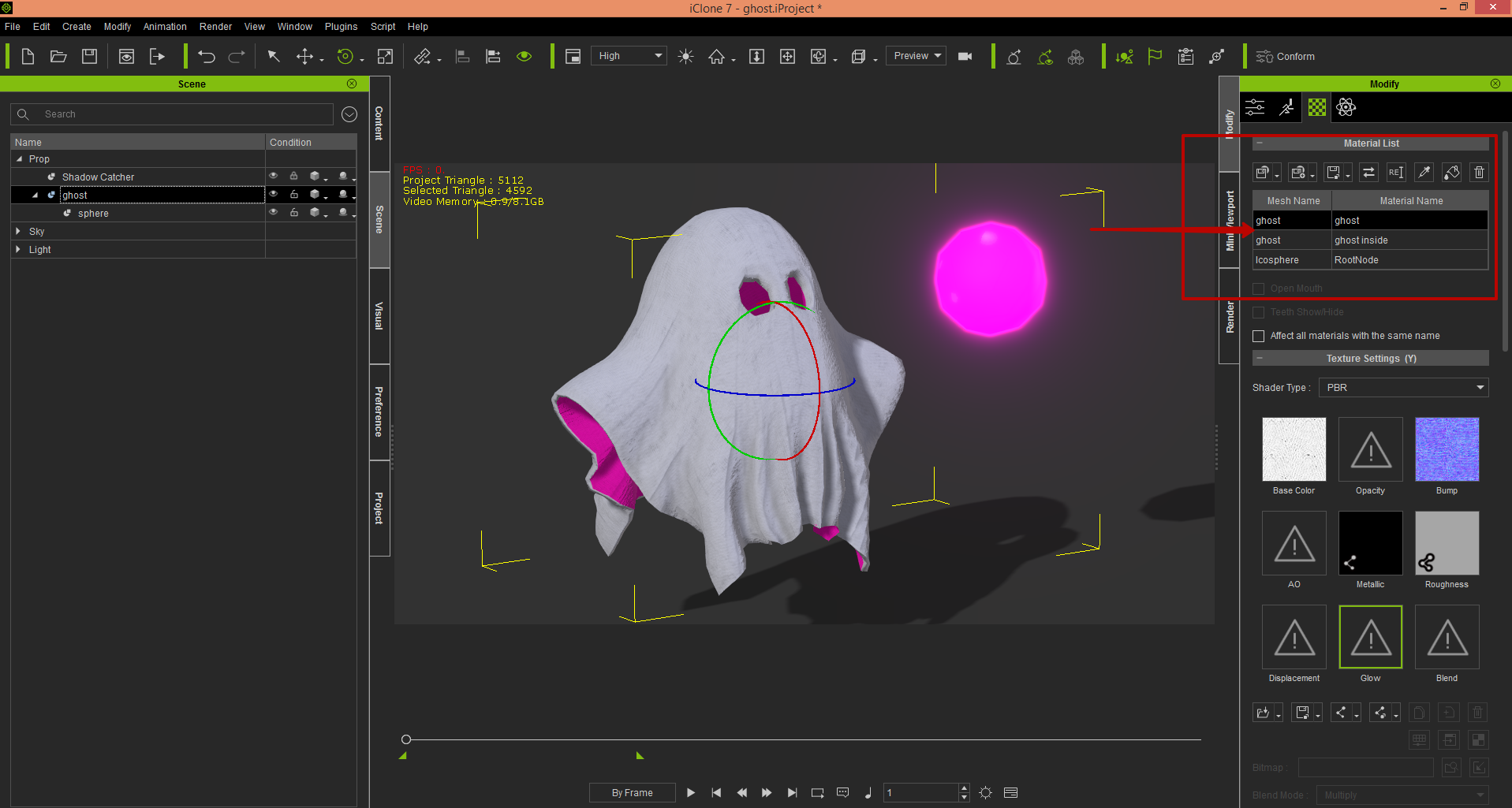Screen dimensions: 1512x808
Task: Open the Physics atom tab icon
Action: pyautogui.click(x=1346, y=107)
